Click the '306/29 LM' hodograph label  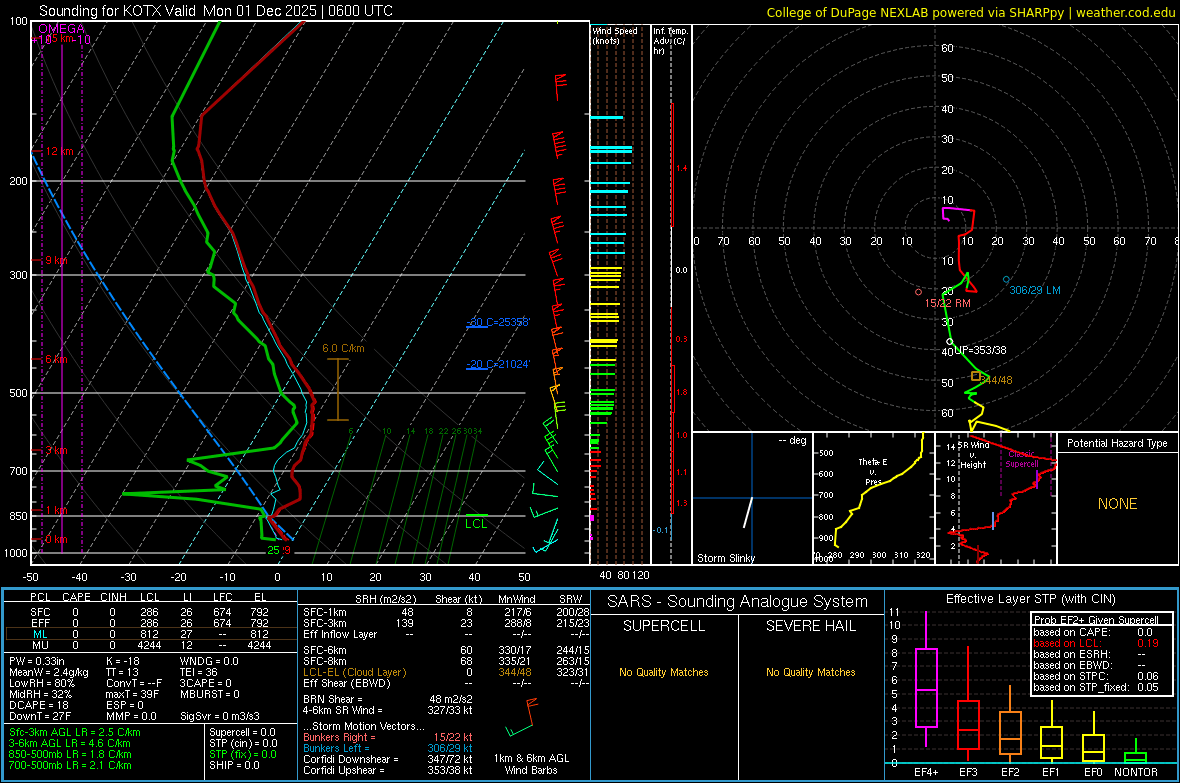click(x=1035, y=290)
